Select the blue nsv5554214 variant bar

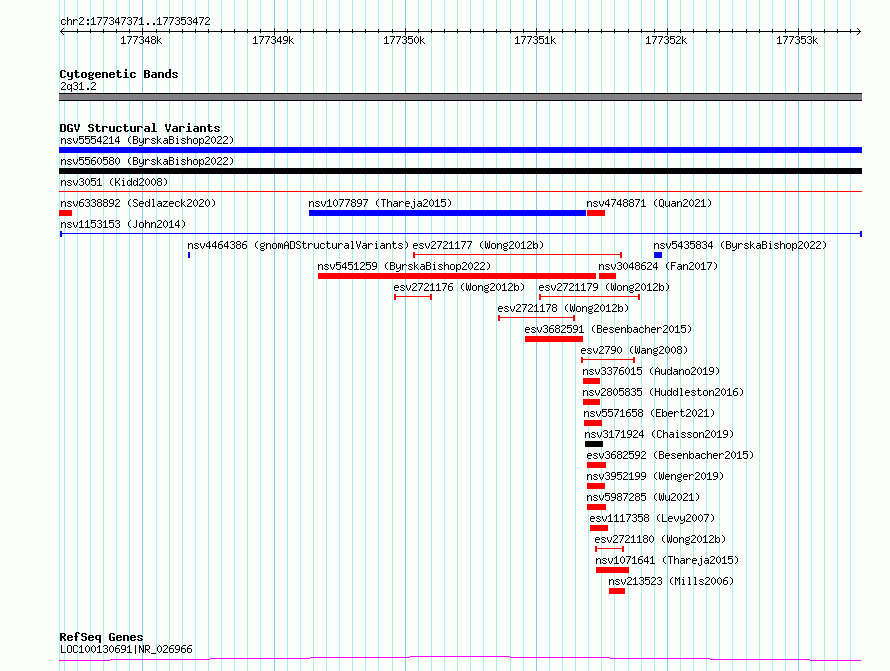click(x=460, y=150)
